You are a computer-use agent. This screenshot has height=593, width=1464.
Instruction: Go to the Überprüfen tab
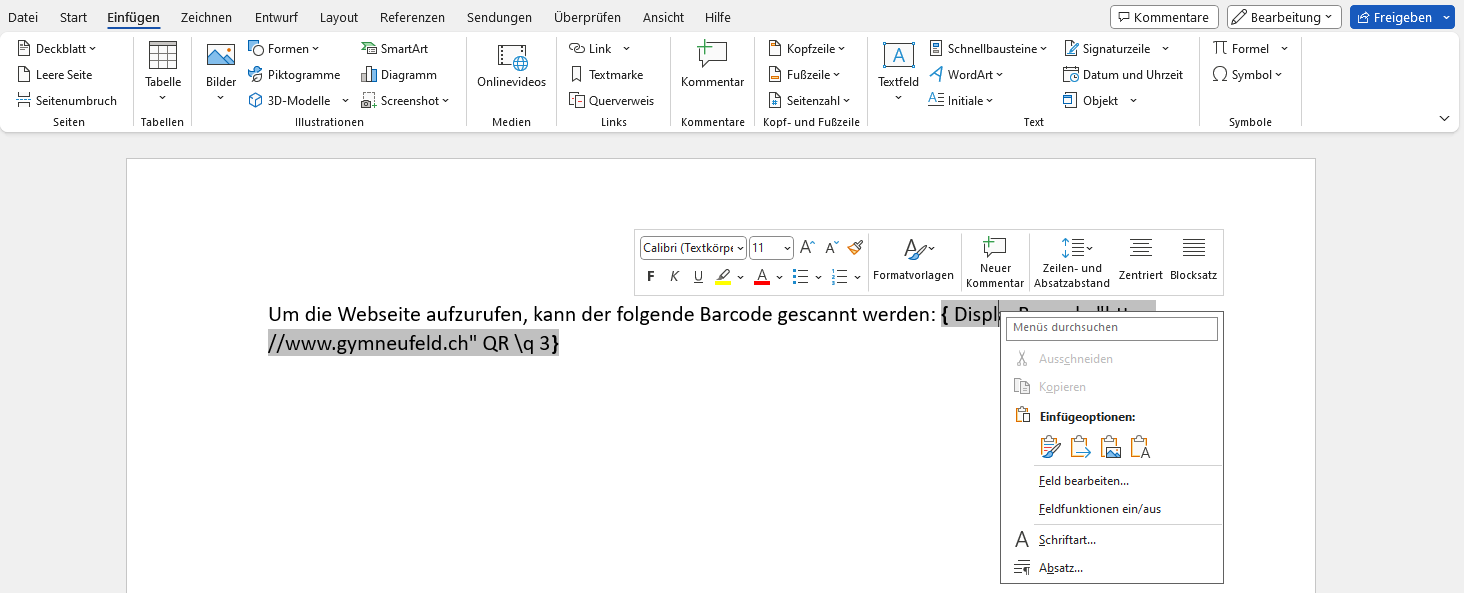tap(587, 17)
